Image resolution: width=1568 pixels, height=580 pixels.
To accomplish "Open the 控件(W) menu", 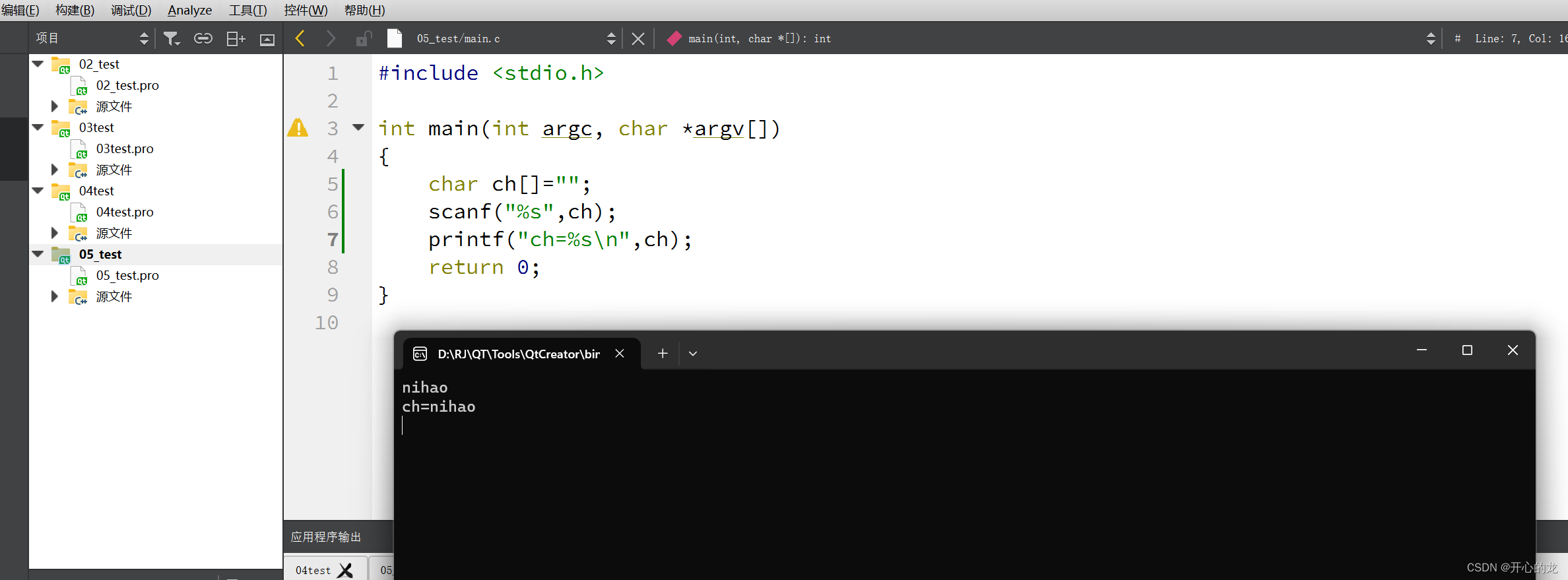I will tap(306, 10).
